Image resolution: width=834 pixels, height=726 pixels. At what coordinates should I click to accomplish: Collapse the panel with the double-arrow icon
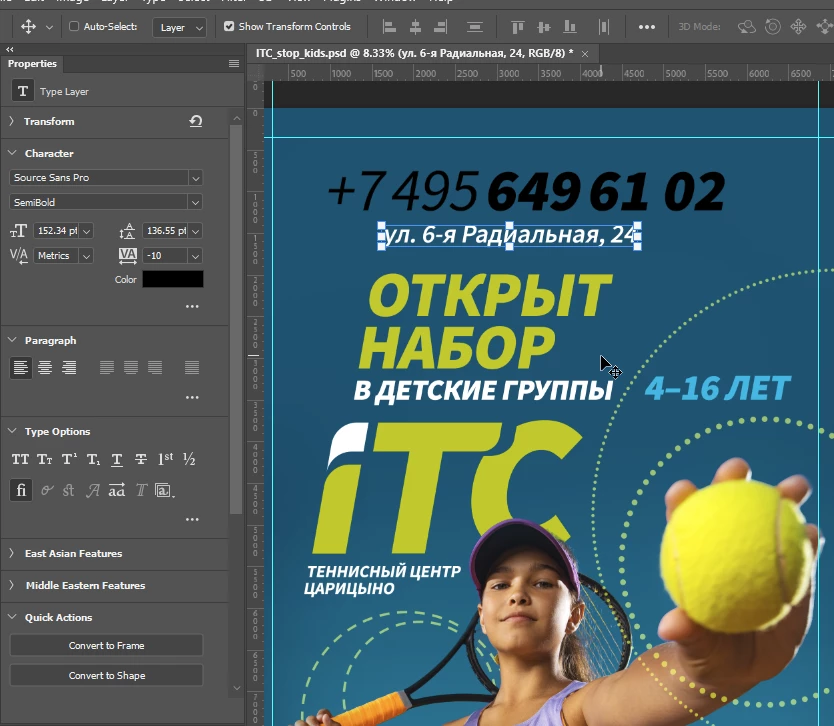click(x=10, y=49)
